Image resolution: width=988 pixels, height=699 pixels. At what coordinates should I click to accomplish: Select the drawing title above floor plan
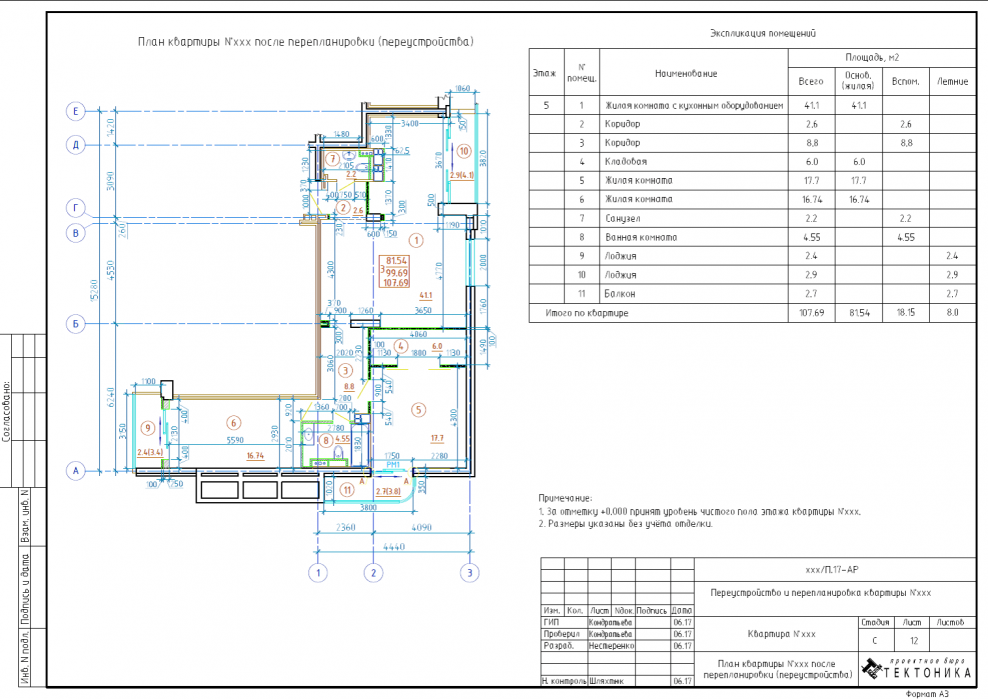tap(305, 43)
